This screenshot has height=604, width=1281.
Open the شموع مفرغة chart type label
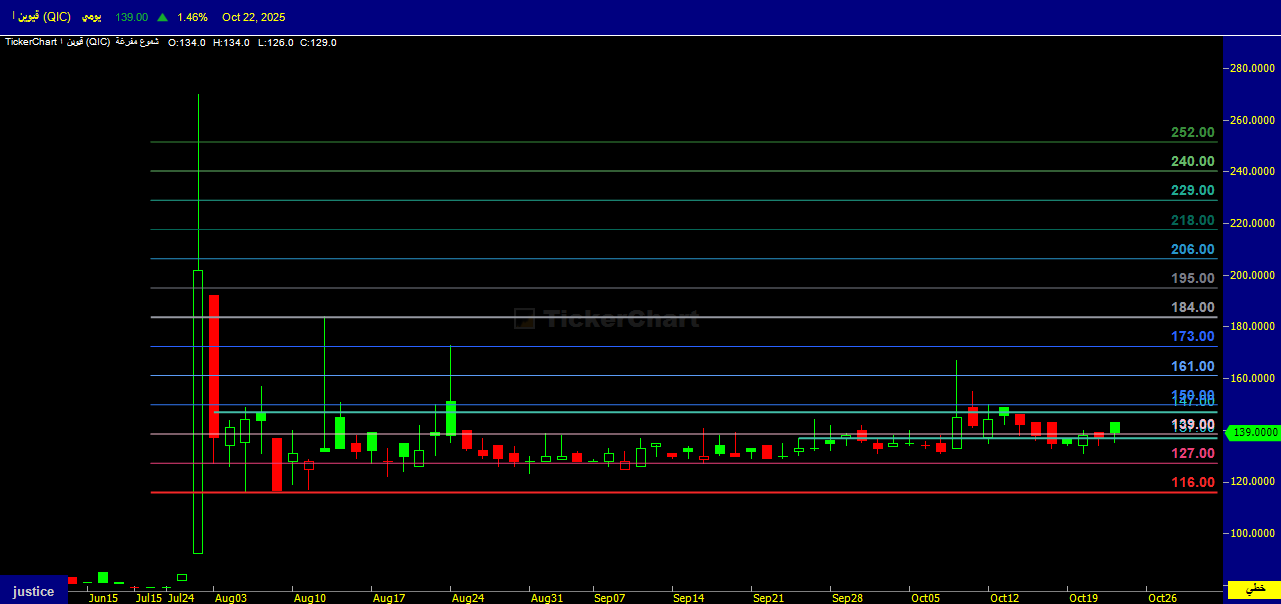138,42
